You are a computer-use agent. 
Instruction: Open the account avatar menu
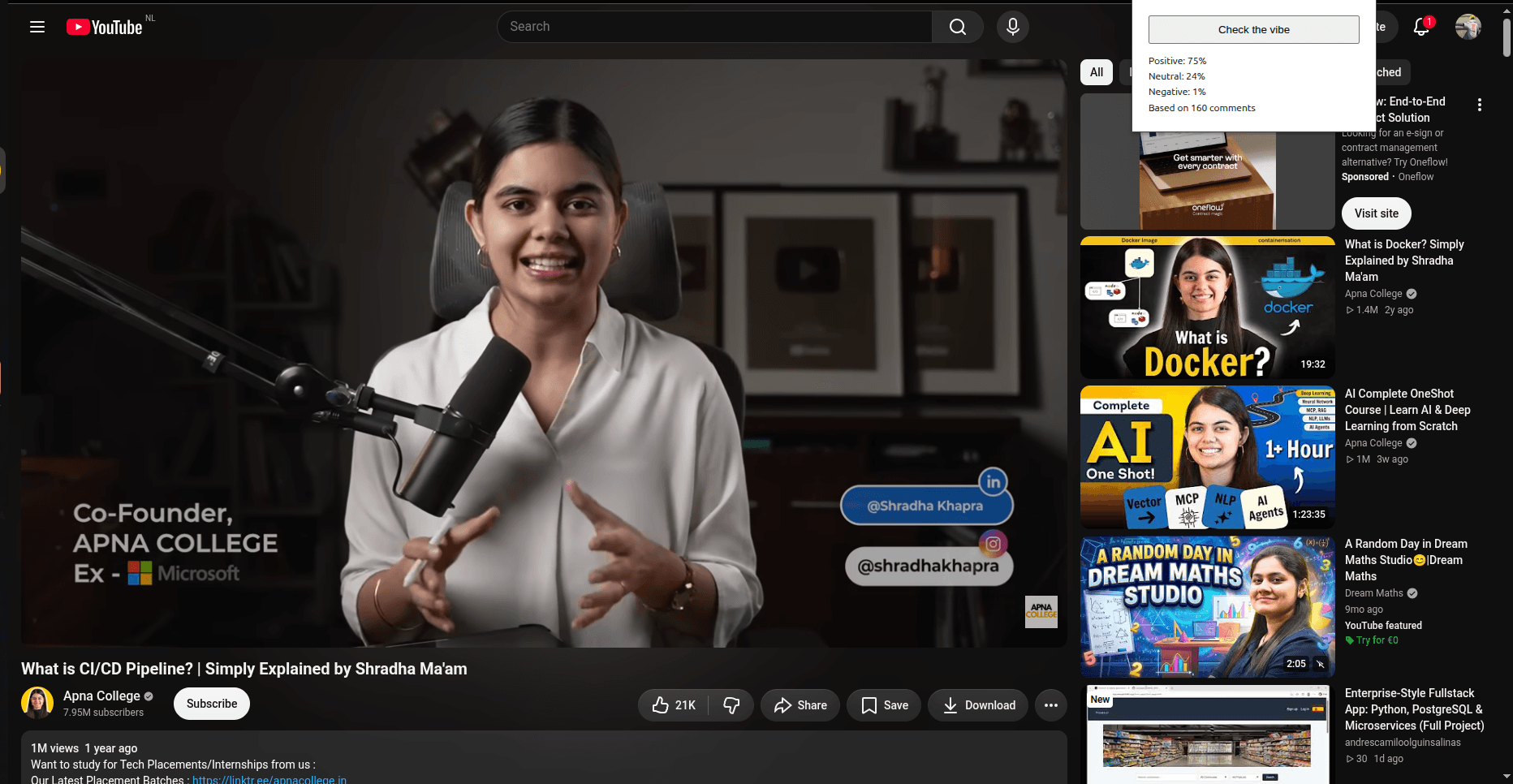coord(1468,27)
